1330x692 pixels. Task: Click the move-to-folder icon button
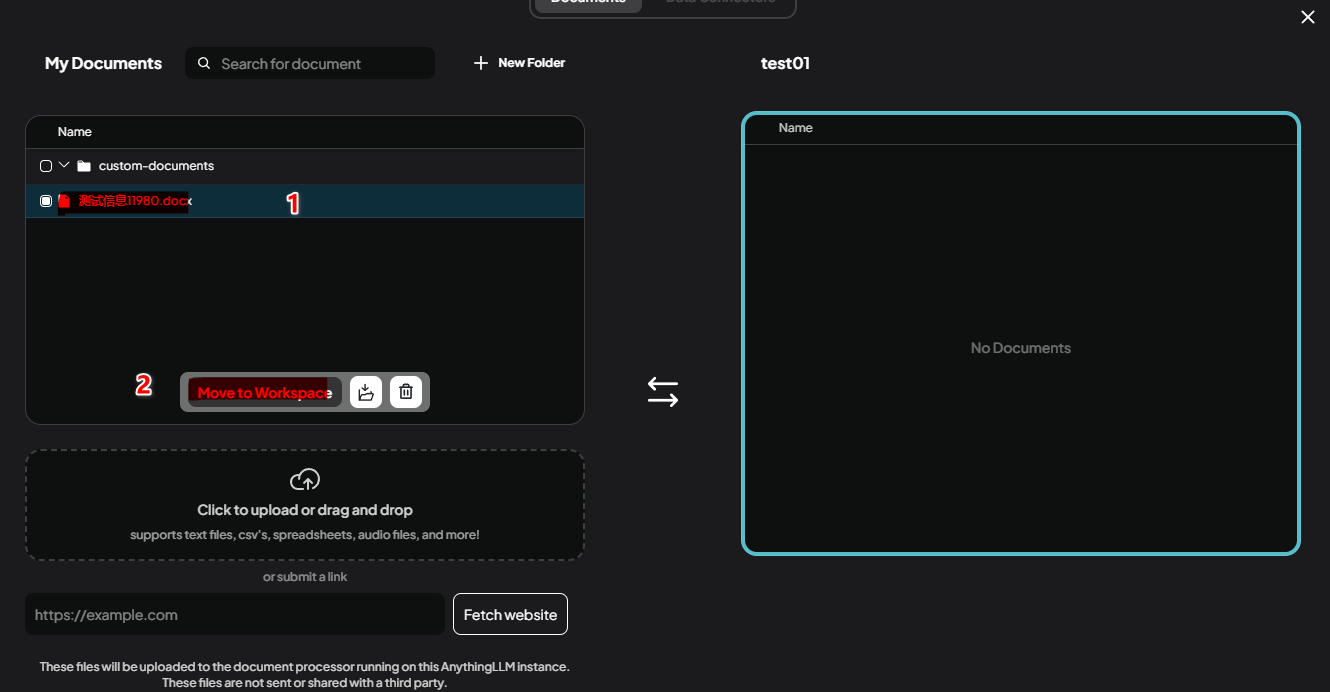(366, 392)
